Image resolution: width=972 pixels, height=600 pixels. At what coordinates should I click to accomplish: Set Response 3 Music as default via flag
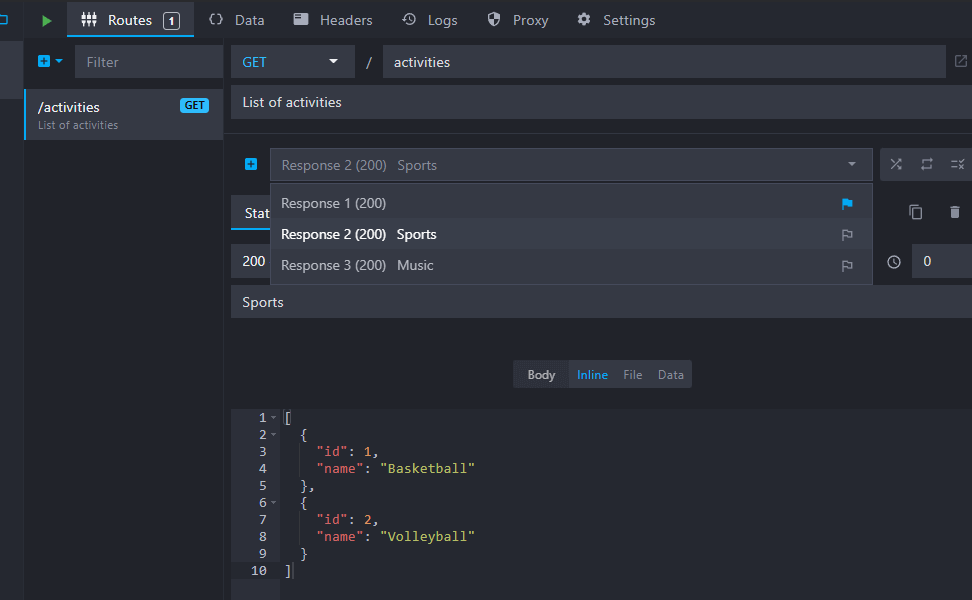pos(847,266)
